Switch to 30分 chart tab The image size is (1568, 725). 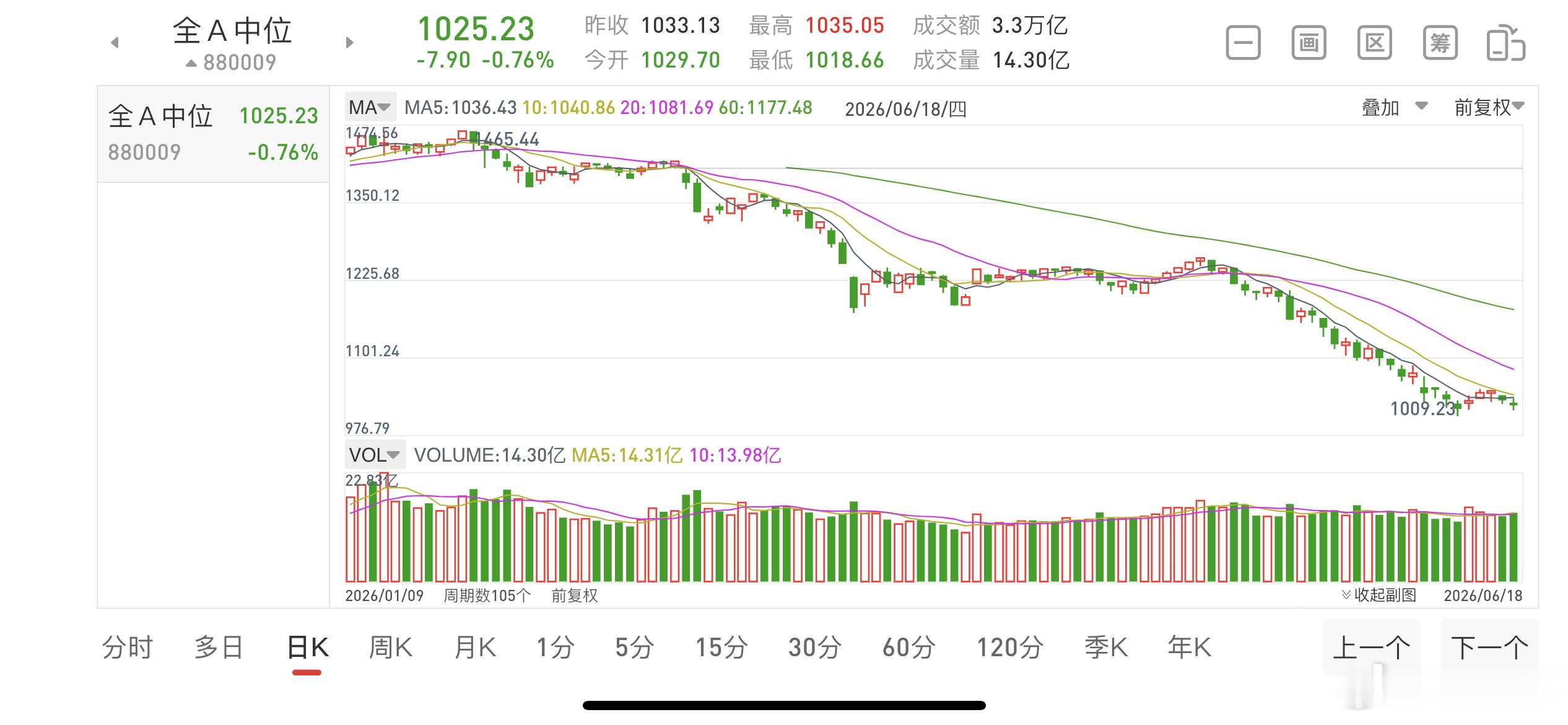(x=814, y=648)
